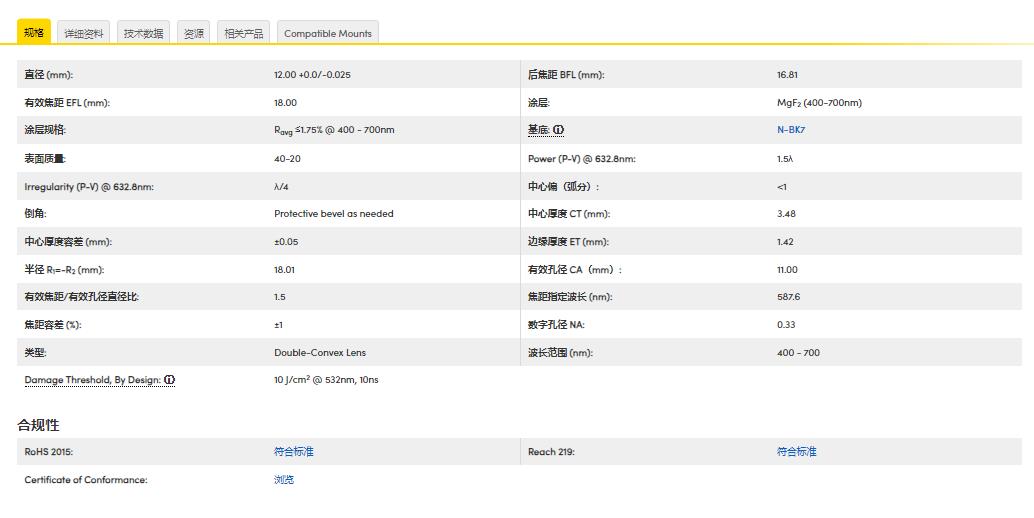Select wavelength range value 400 - 700

click(799, 353)
